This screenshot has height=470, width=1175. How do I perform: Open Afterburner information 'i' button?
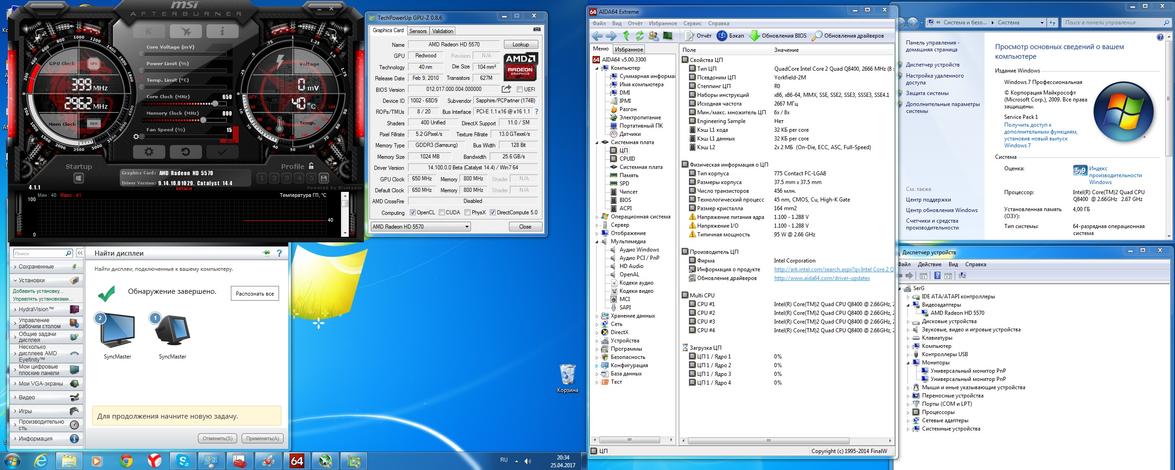click(x=223, y=31)
